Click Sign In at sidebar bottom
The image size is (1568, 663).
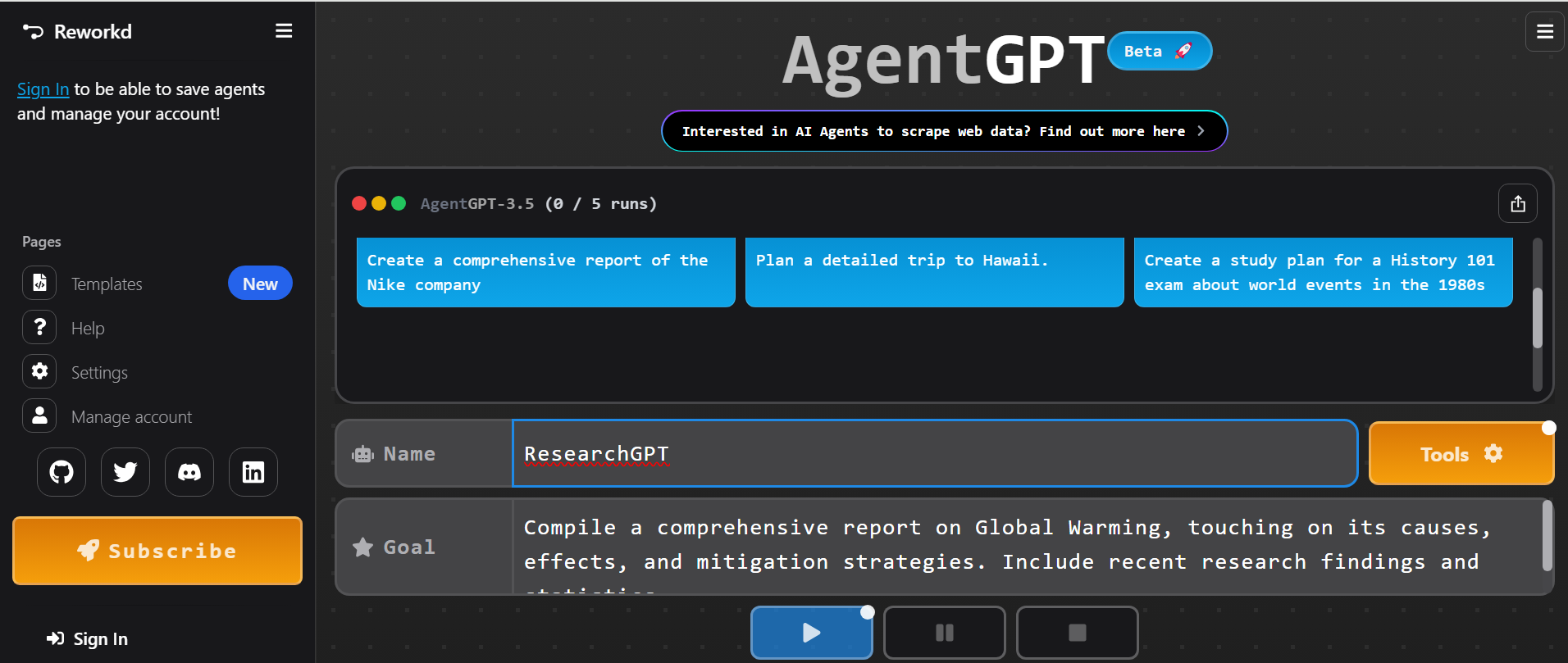click(x=88, y=638)
